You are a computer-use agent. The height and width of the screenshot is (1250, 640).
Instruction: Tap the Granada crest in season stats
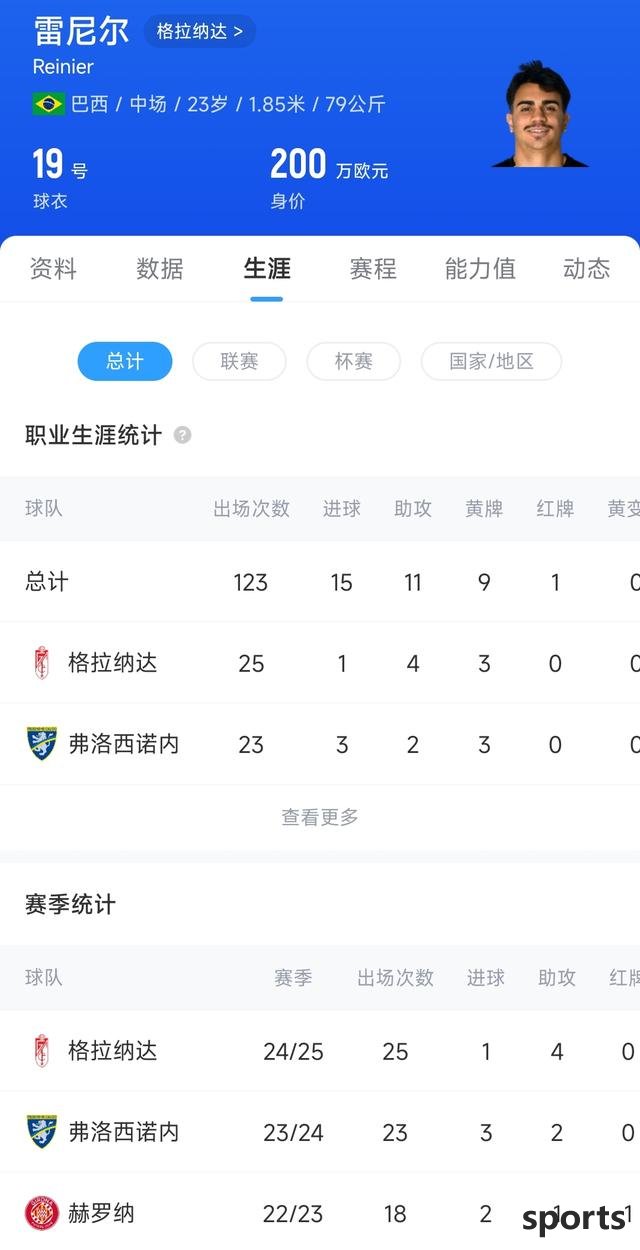click(42, 1051)
